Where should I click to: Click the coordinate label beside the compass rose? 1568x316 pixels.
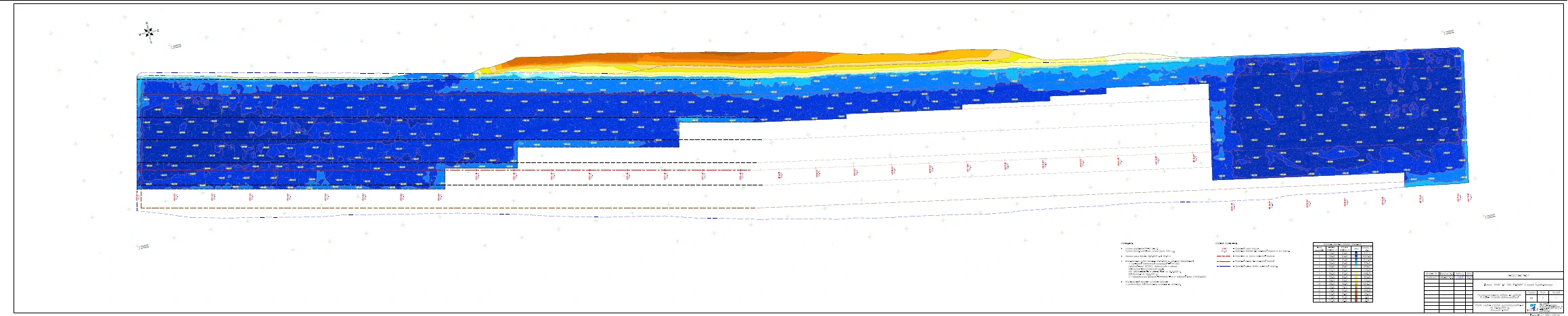176,47
